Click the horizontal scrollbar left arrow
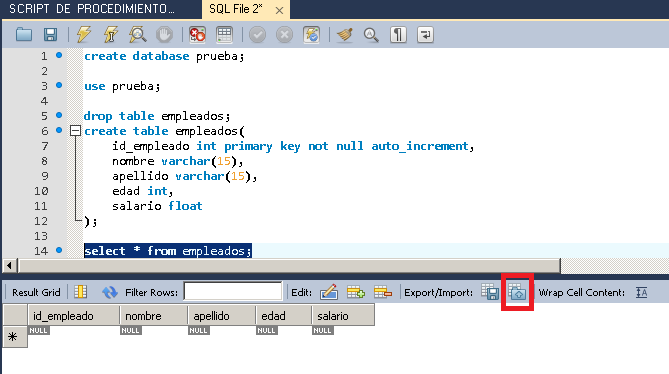Image resolution: width=669 pixels, height=374 pixels. coord(9,266)
